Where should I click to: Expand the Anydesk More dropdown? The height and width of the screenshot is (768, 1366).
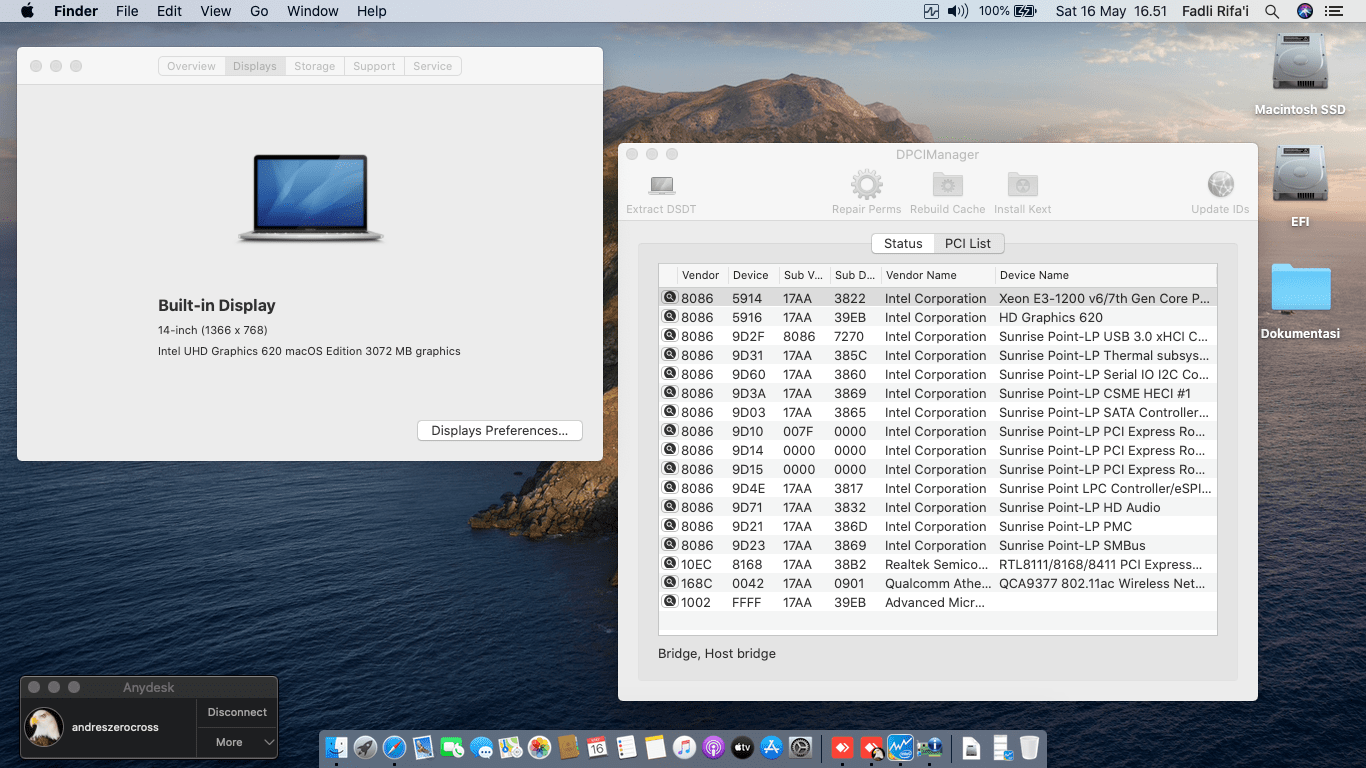237,742
